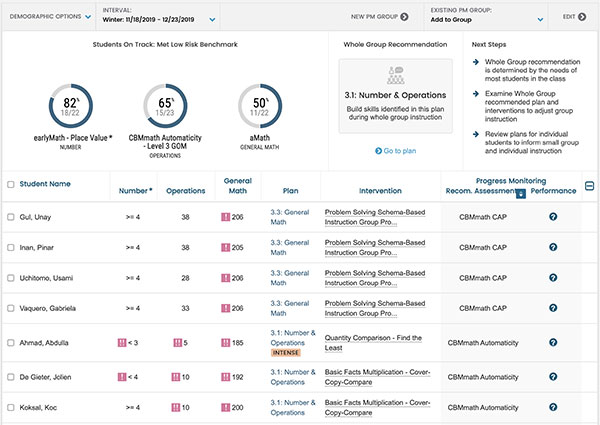Click the collapse columns icon in table header
This screenshot has height=425, width=600.
point(590,185)
